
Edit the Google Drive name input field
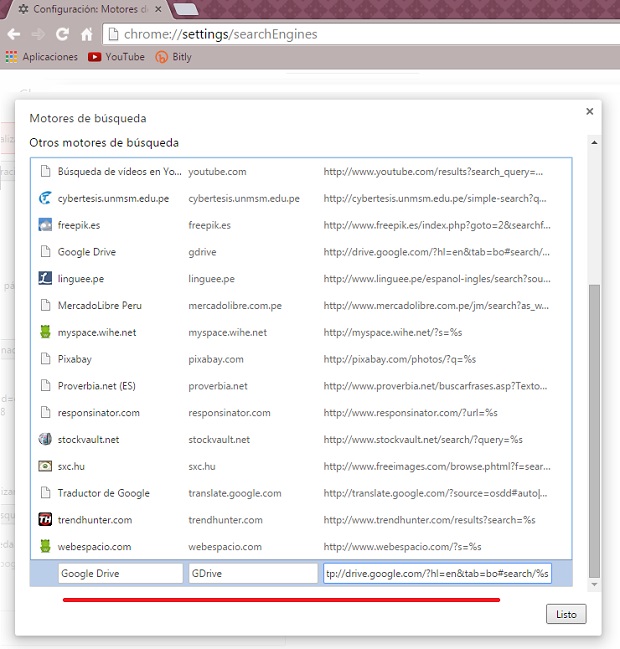(x=120, y=573)
